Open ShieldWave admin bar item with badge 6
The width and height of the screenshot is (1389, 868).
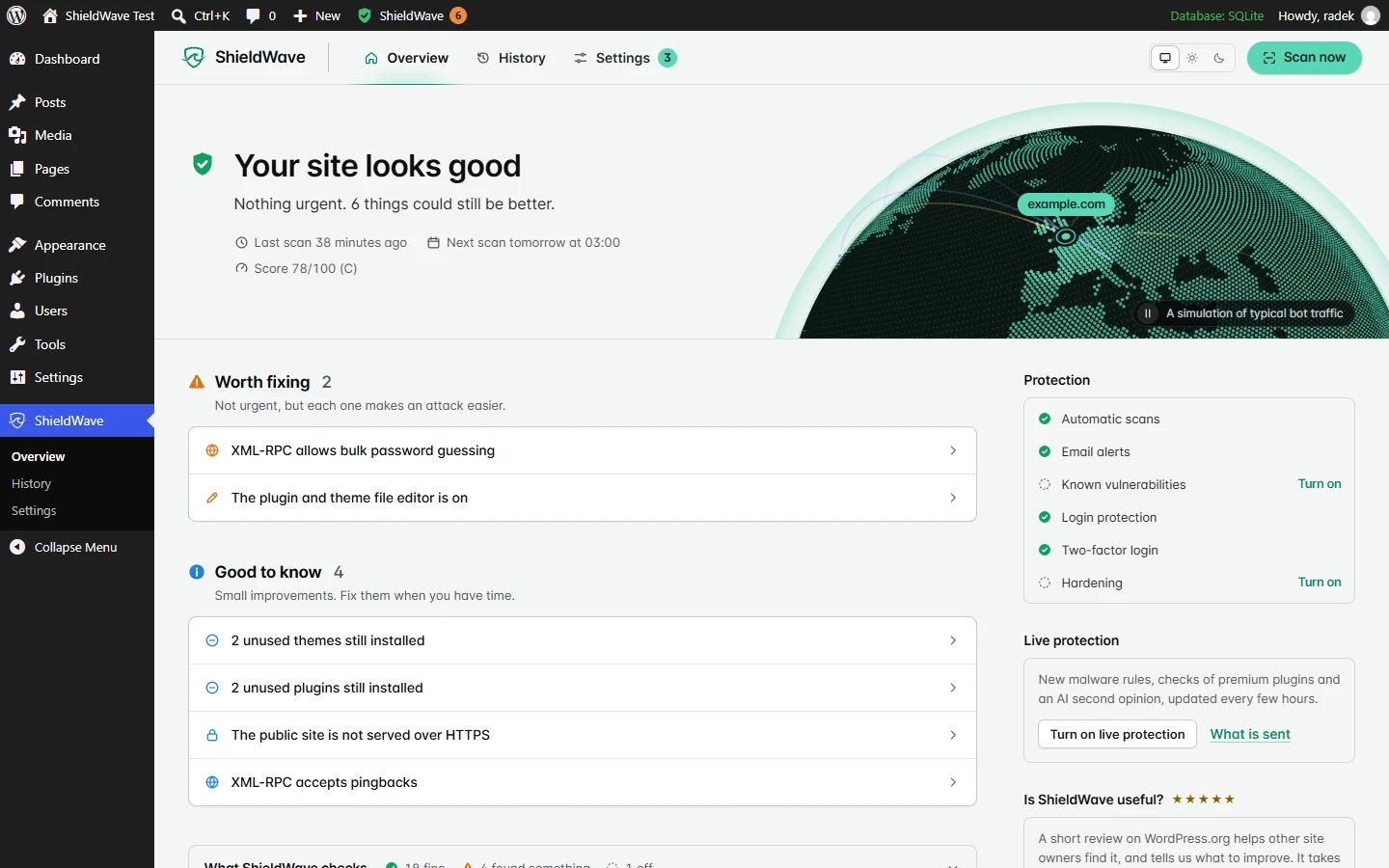pyautogui.click(x=412, y=15)
